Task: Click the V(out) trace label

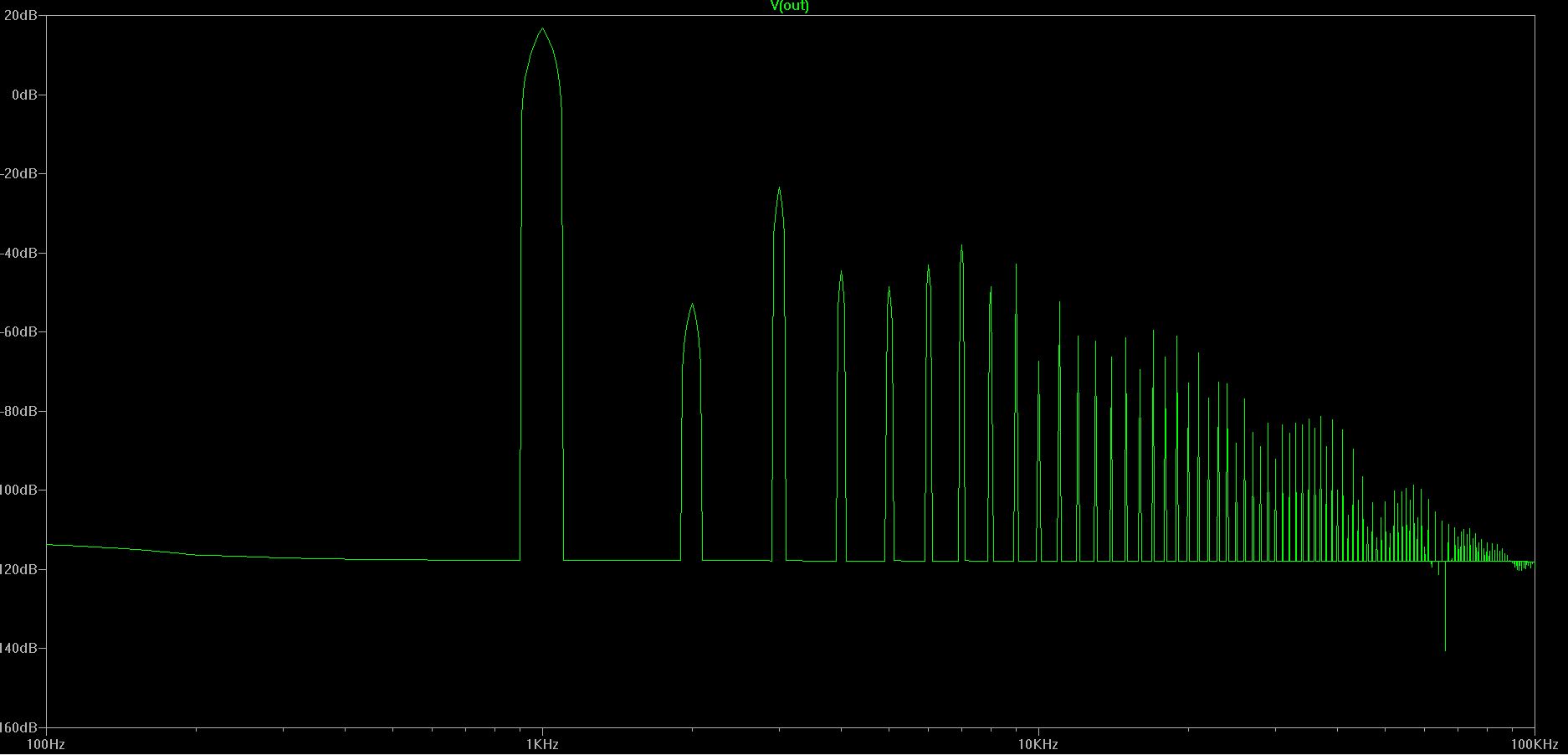Action: coord(789,6)
